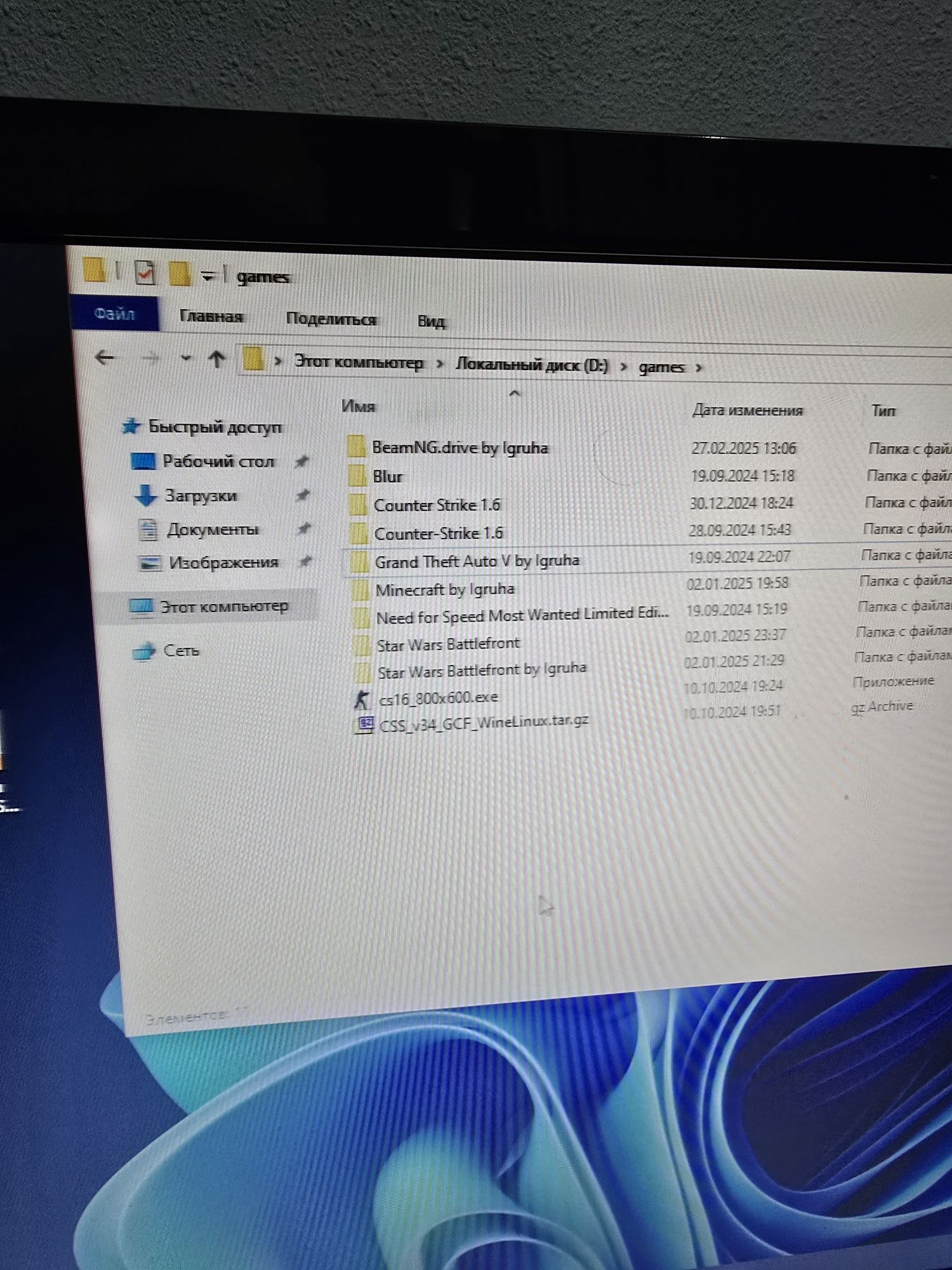Click the games breadcrumb in address bar
The image size is (952, 1270).
pyautogui.click(x=661, y=368)
